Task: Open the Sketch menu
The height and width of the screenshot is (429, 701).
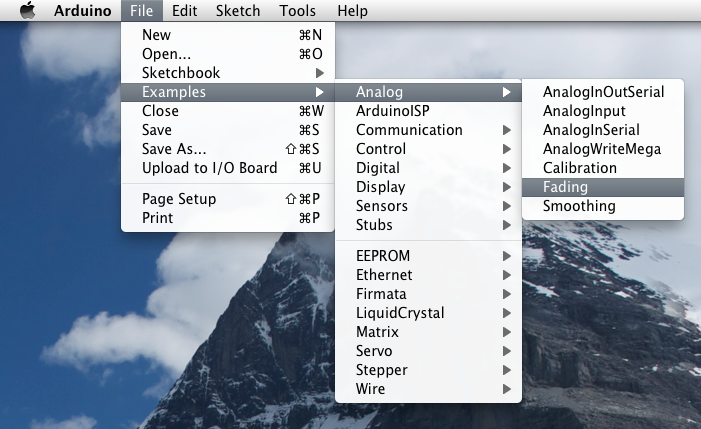Action: (238, 10)
